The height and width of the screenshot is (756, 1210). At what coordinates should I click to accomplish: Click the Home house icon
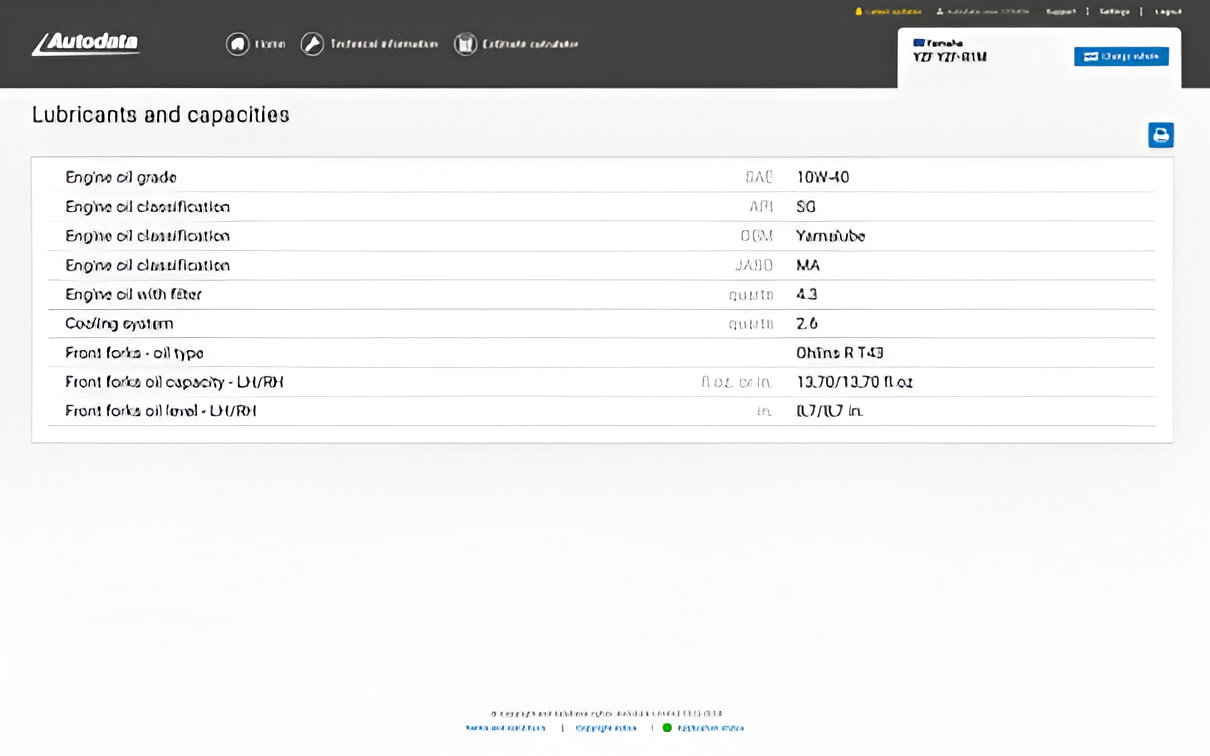(237, 44)
